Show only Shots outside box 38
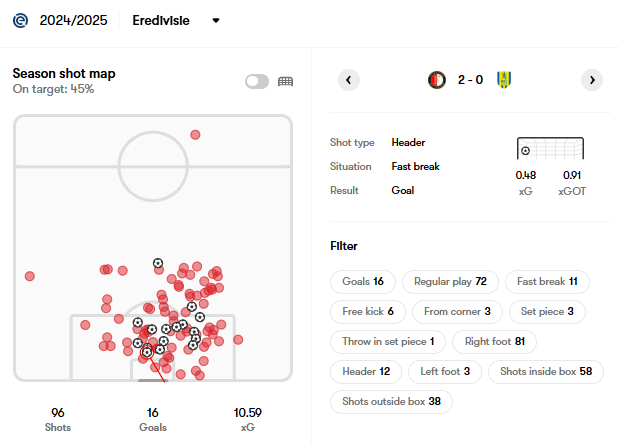This screenshot has width=619, height=443. 391,402
